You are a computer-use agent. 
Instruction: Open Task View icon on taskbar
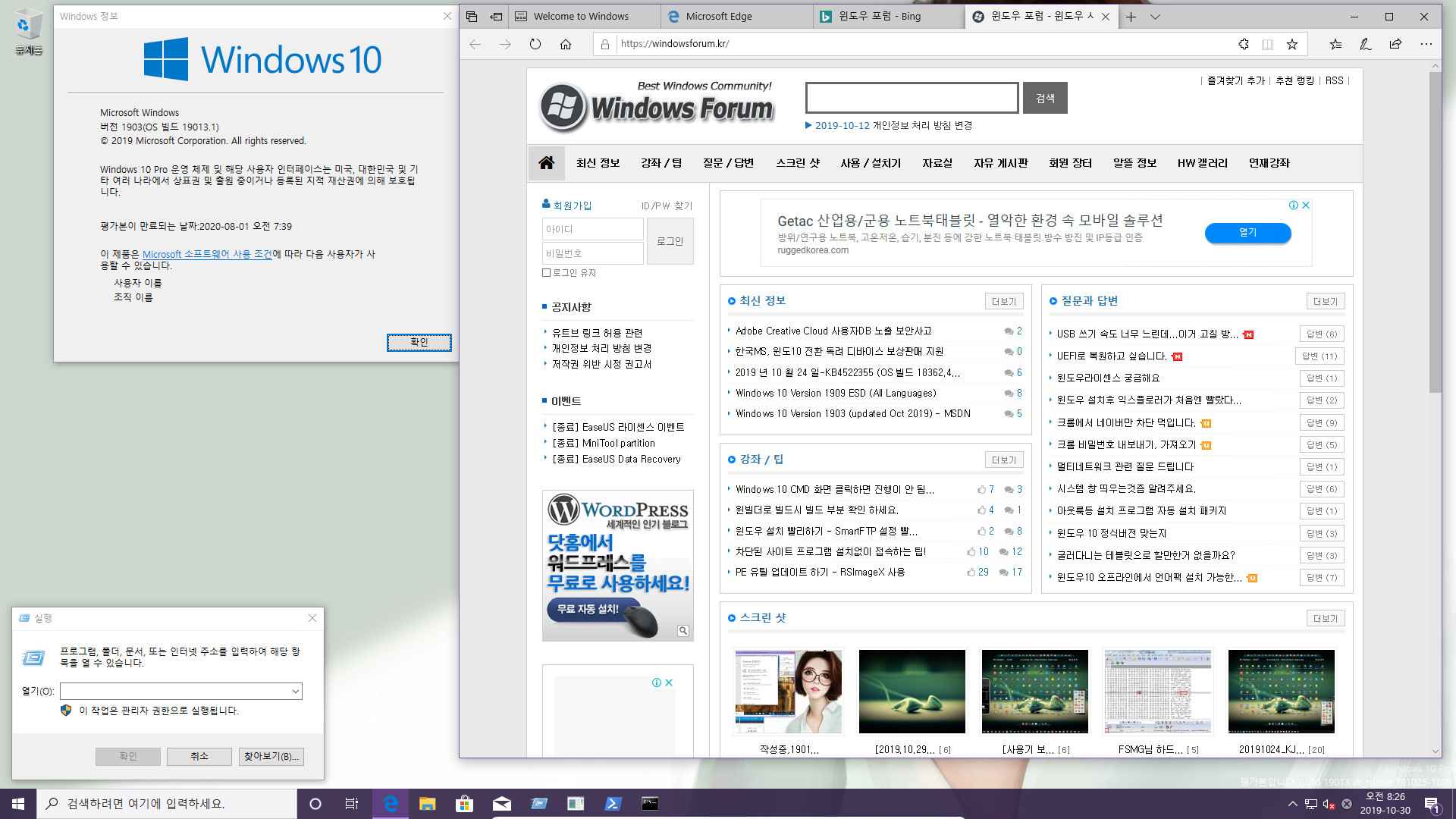(352, 804)
